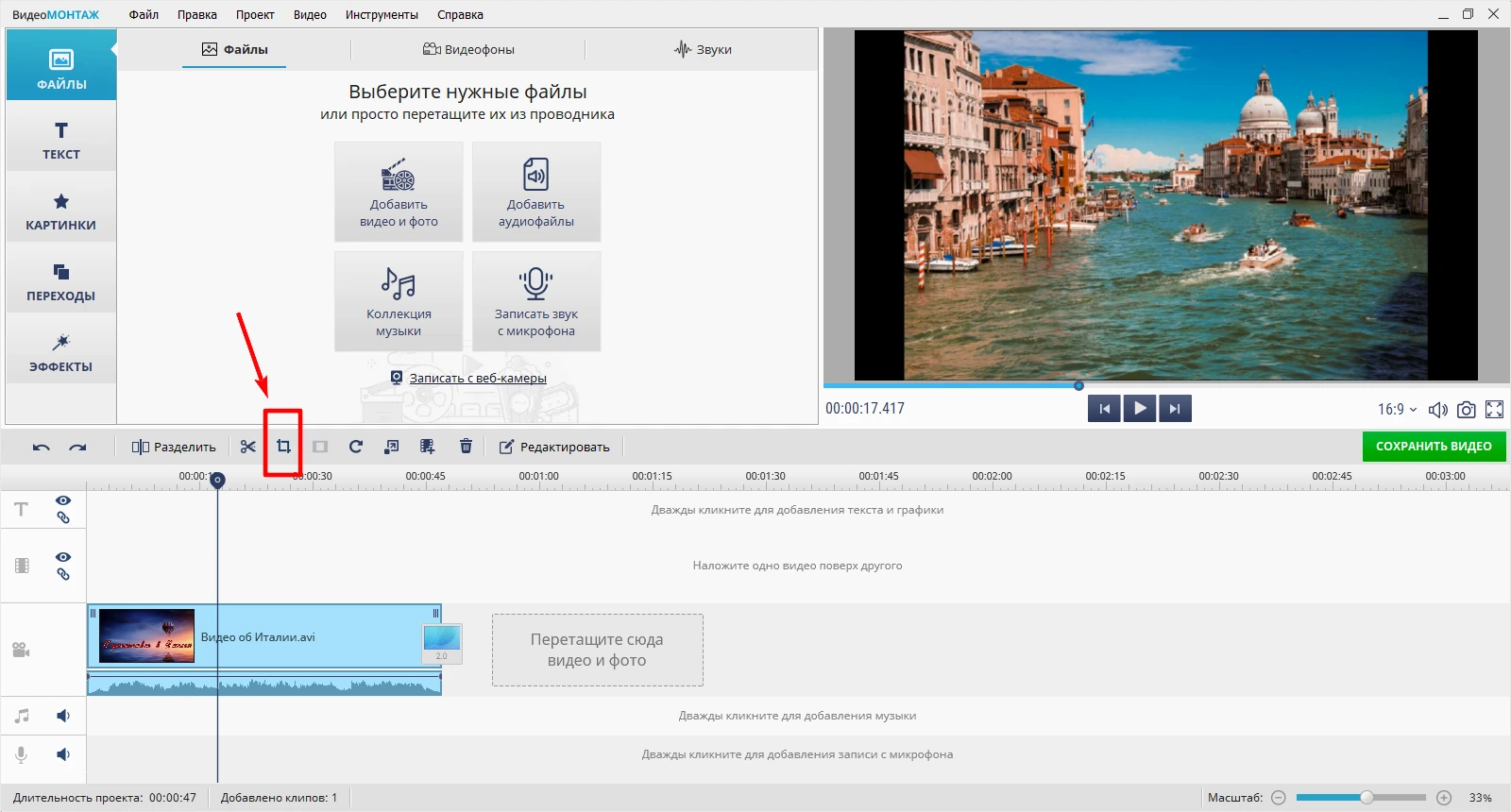This screenshot has height=812, width=1511.
Task: Click the crop tool icon
Action: pyautogui.click(x=283, y=447)
